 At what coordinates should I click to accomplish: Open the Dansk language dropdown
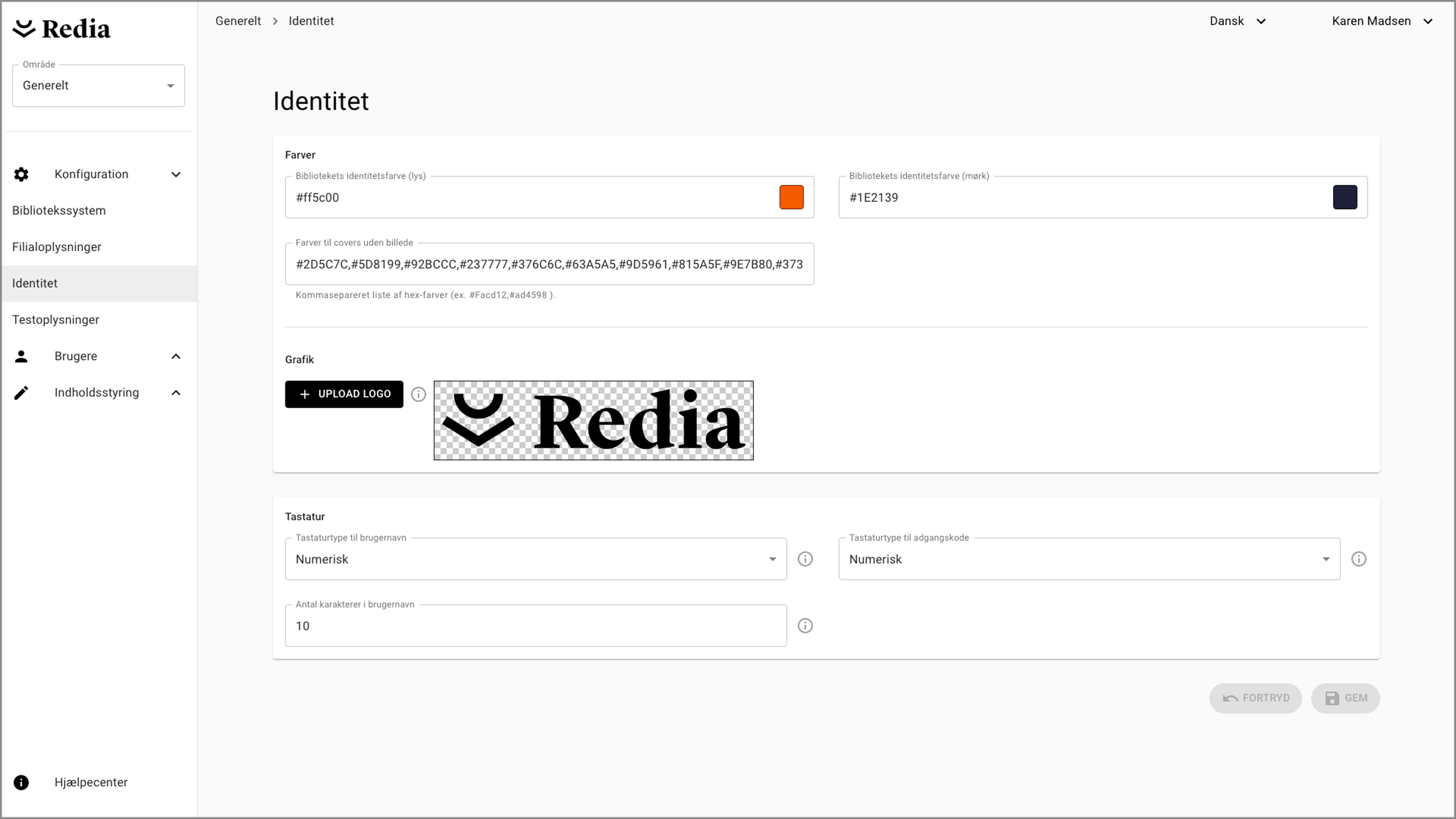pos(1238,21)
